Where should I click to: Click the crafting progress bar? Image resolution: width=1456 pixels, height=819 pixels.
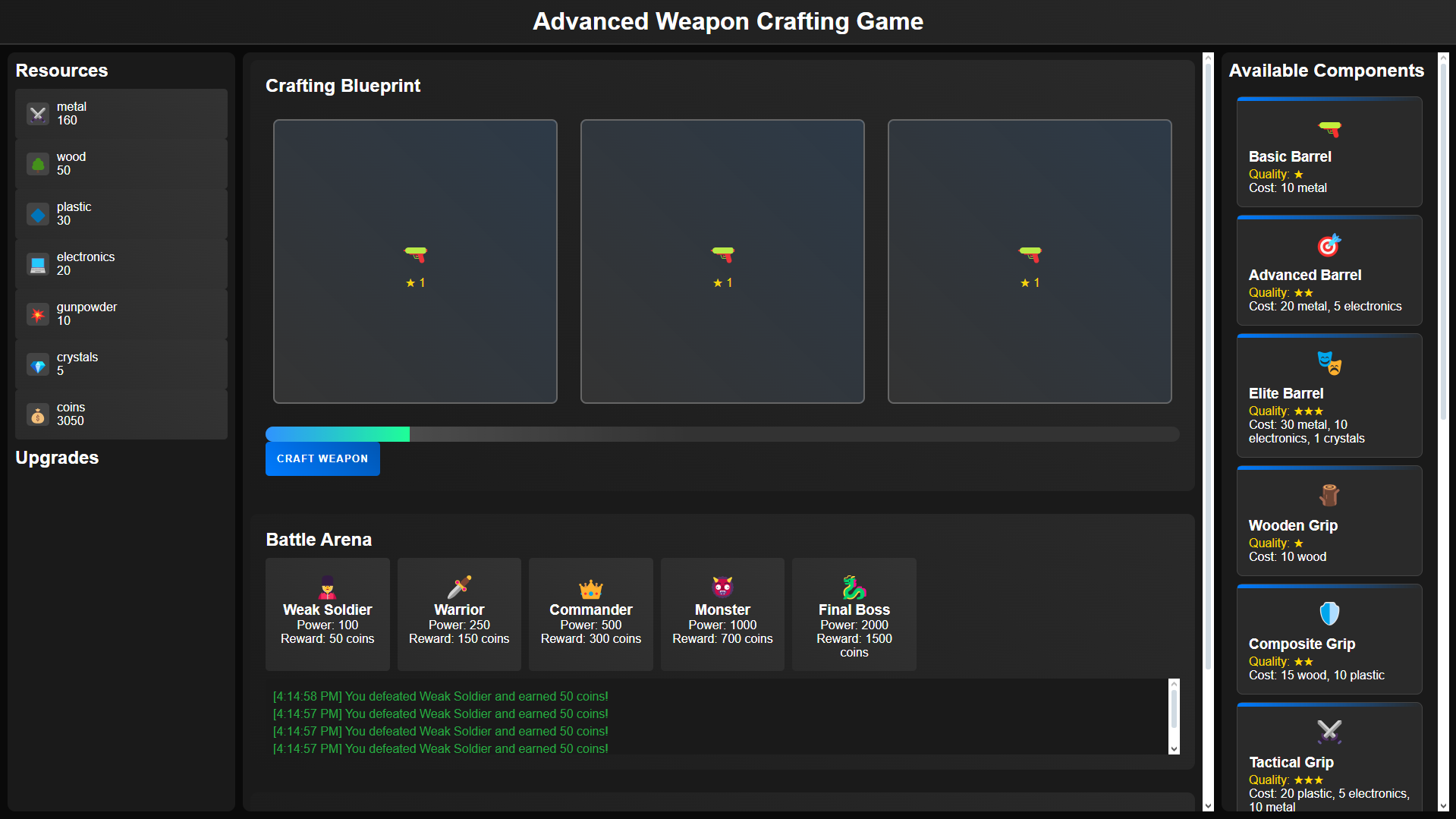coord(722,433)
